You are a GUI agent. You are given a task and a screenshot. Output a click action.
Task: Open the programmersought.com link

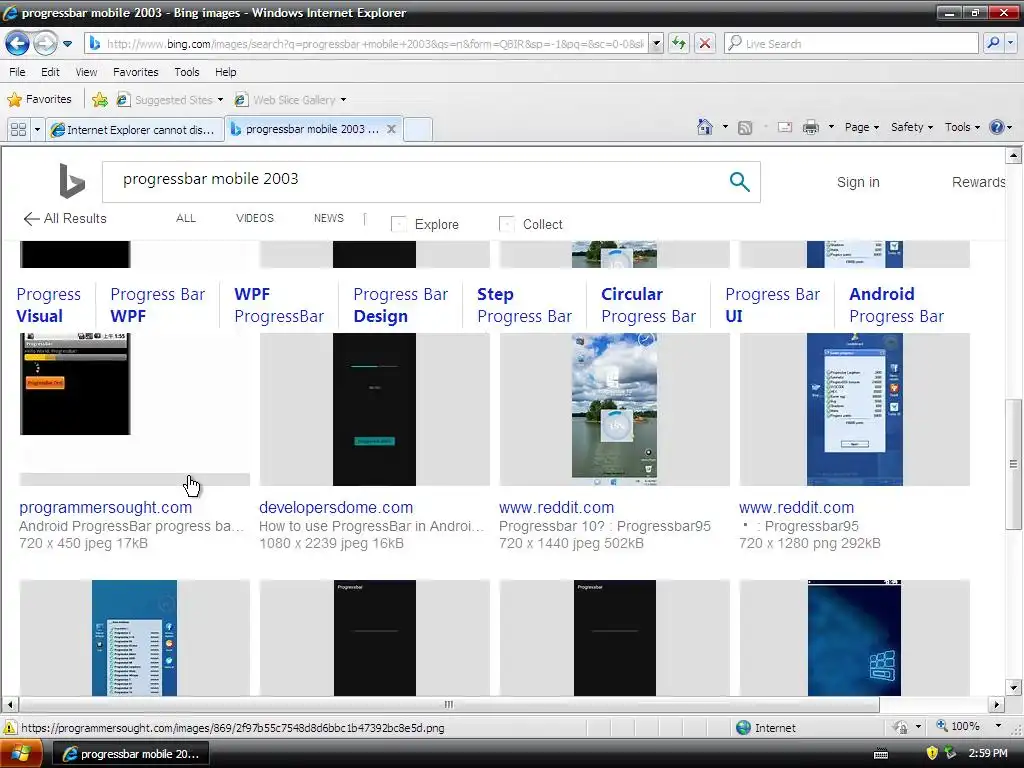coord(105,507)
